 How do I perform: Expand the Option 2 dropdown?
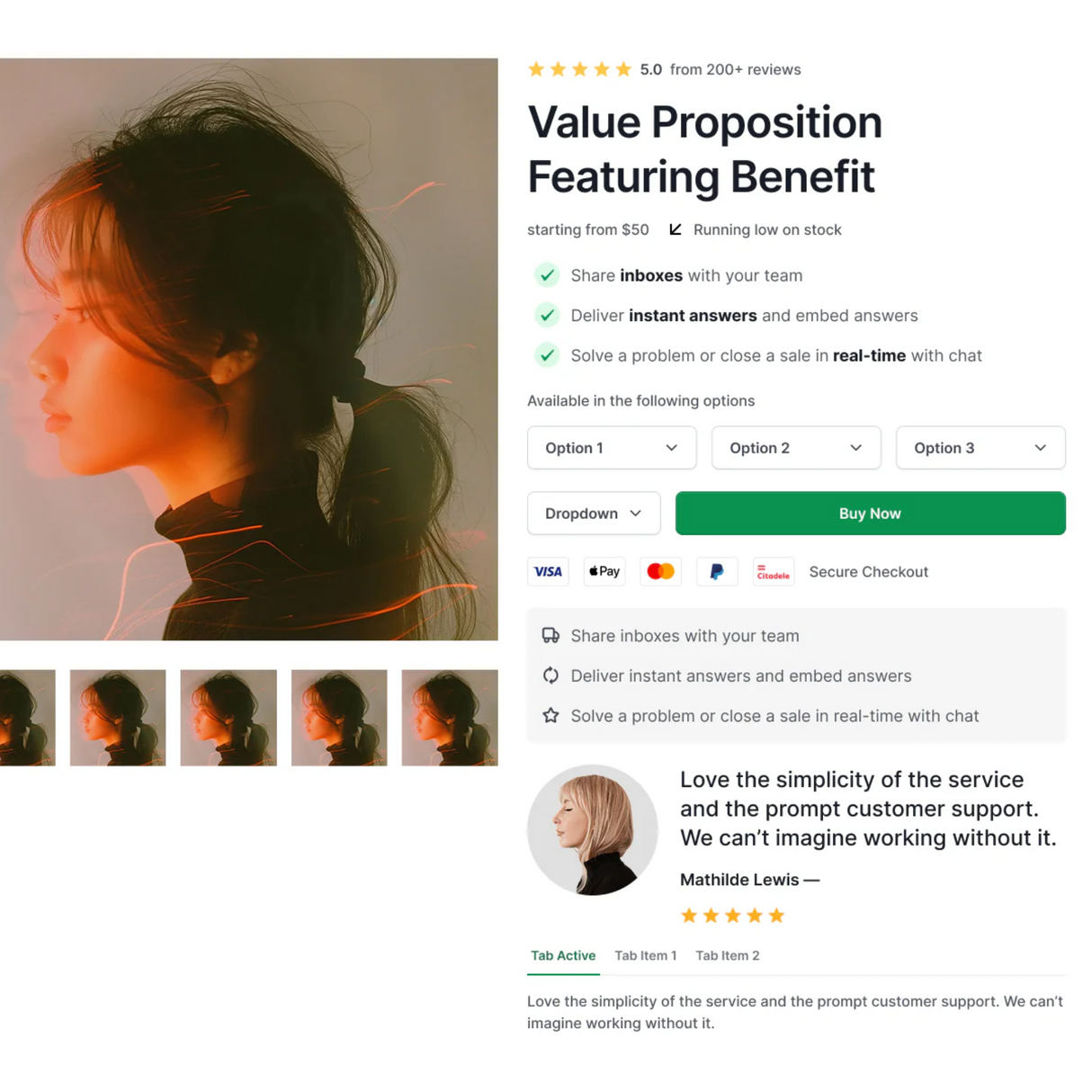(796, 448)
